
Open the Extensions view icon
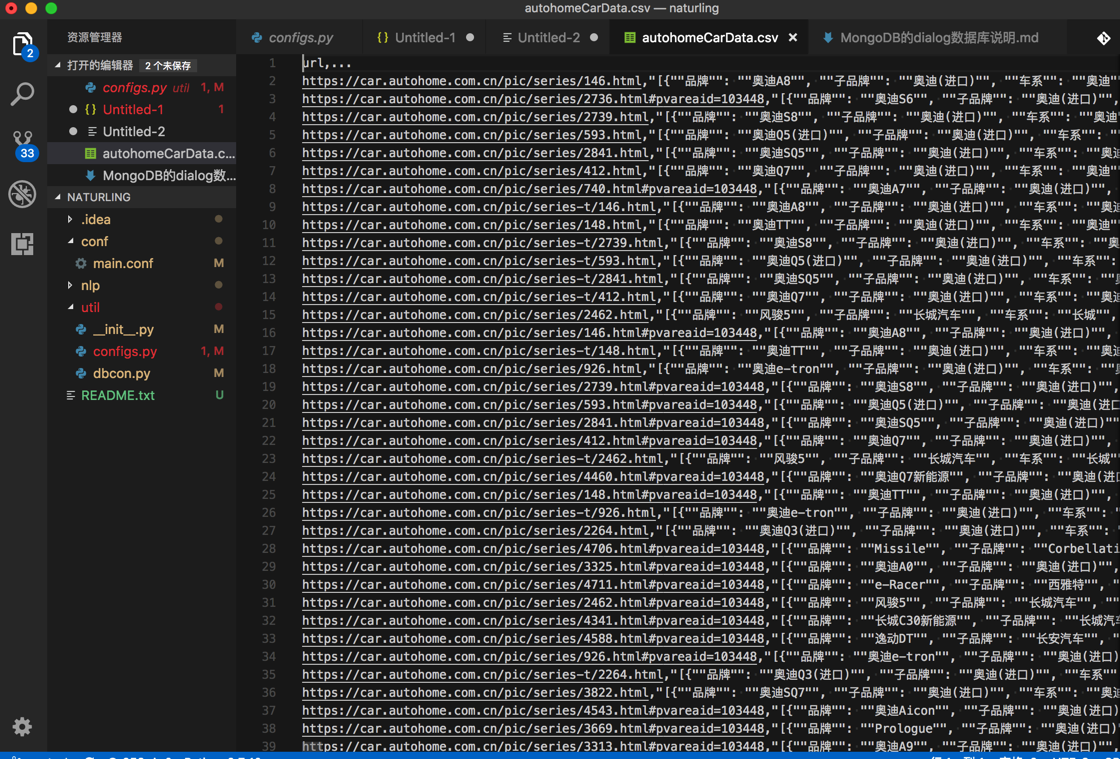click(x=23, y=244)
